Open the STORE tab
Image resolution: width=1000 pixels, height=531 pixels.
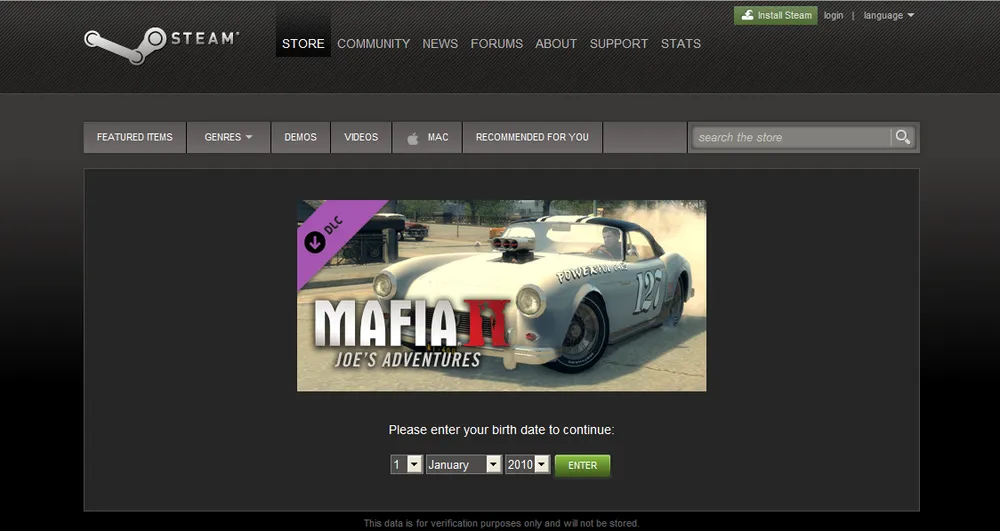click(303, 43)
